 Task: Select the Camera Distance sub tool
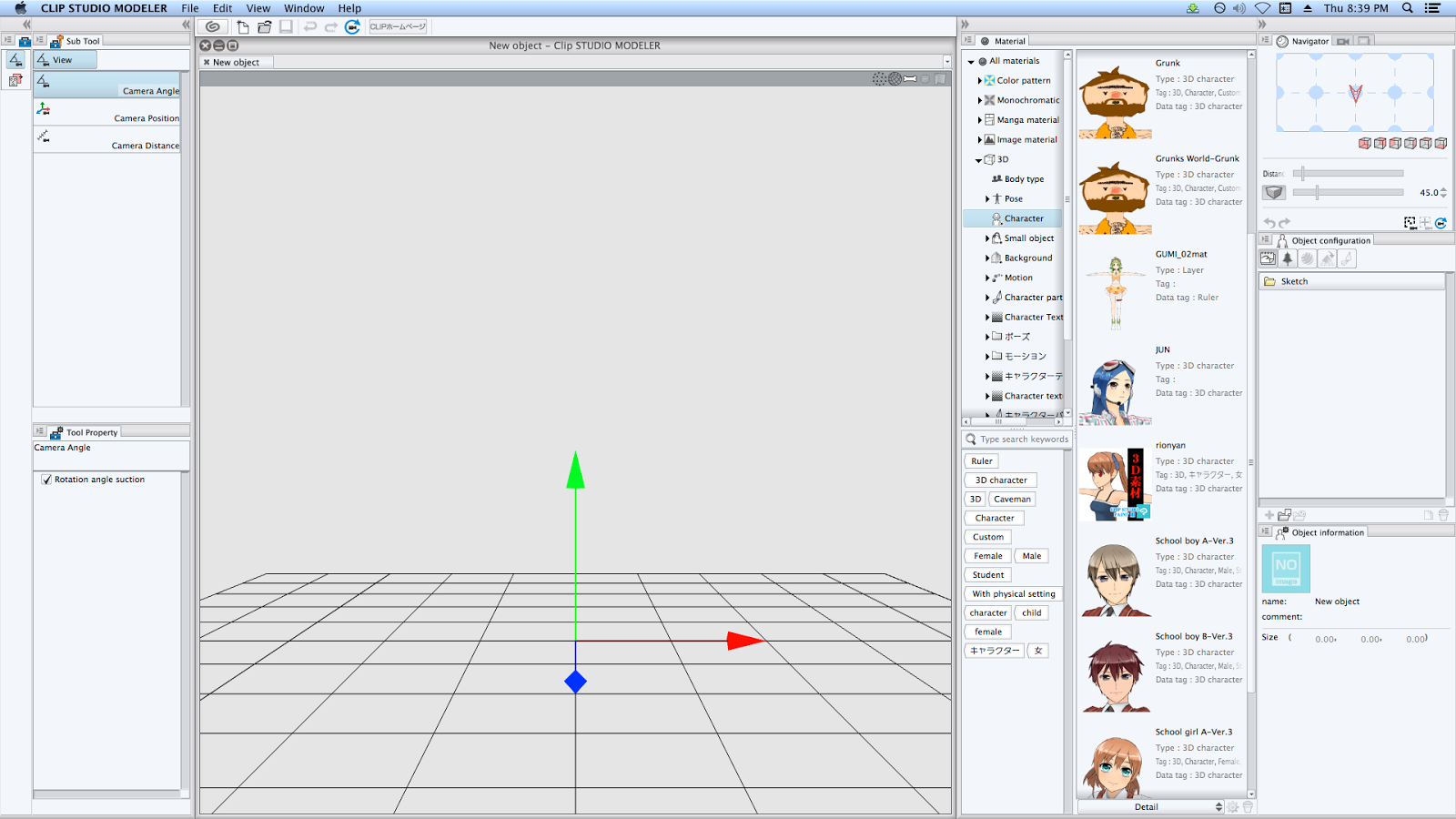pos(107,139)
